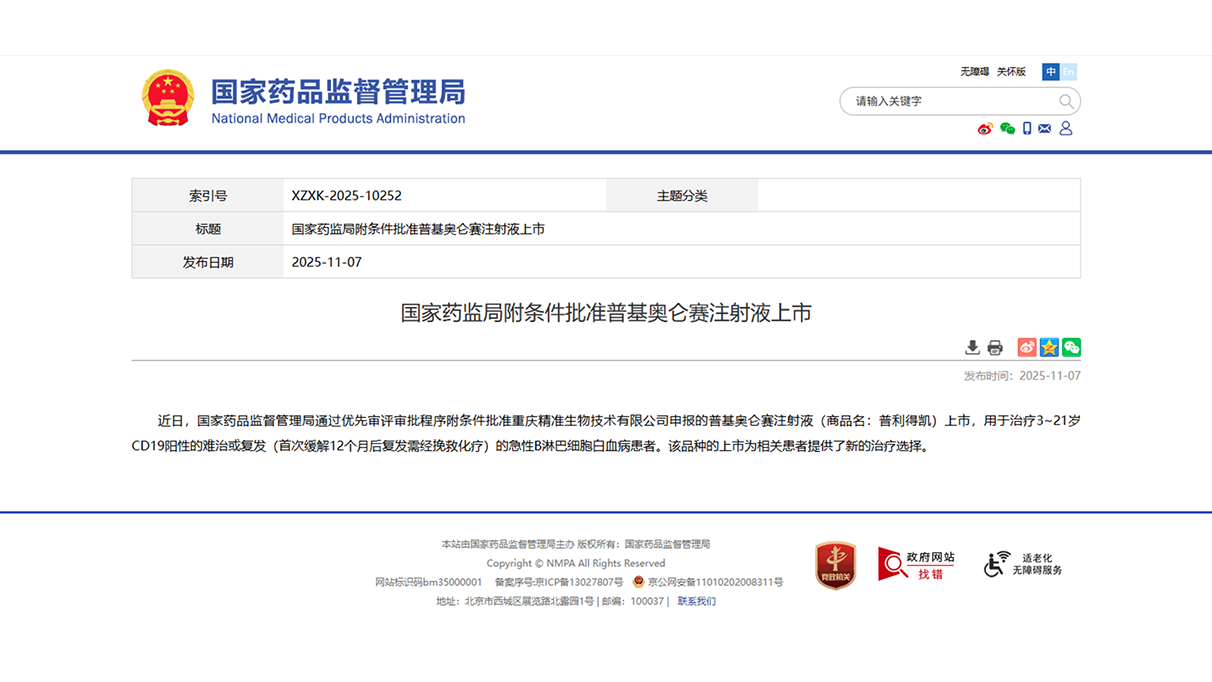Open the download icon for this article
The width and height of the screenshot is (1212, 682).
tap(972, 347)
